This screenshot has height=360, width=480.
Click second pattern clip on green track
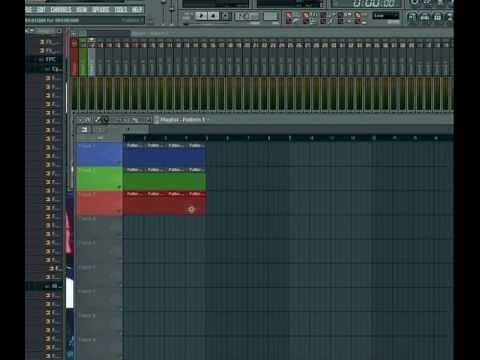tap(154, 179)
